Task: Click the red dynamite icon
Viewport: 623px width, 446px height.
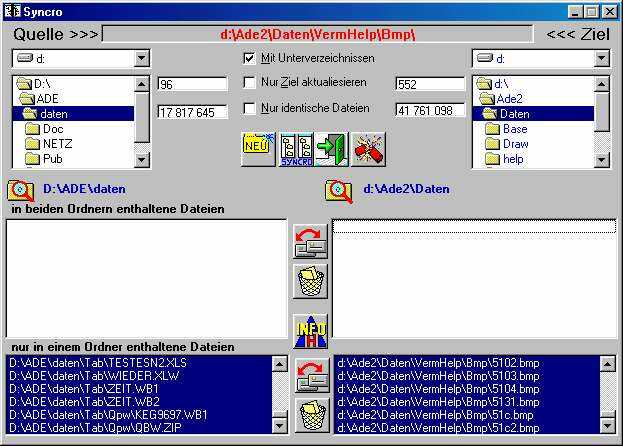Action: [368, 148]
